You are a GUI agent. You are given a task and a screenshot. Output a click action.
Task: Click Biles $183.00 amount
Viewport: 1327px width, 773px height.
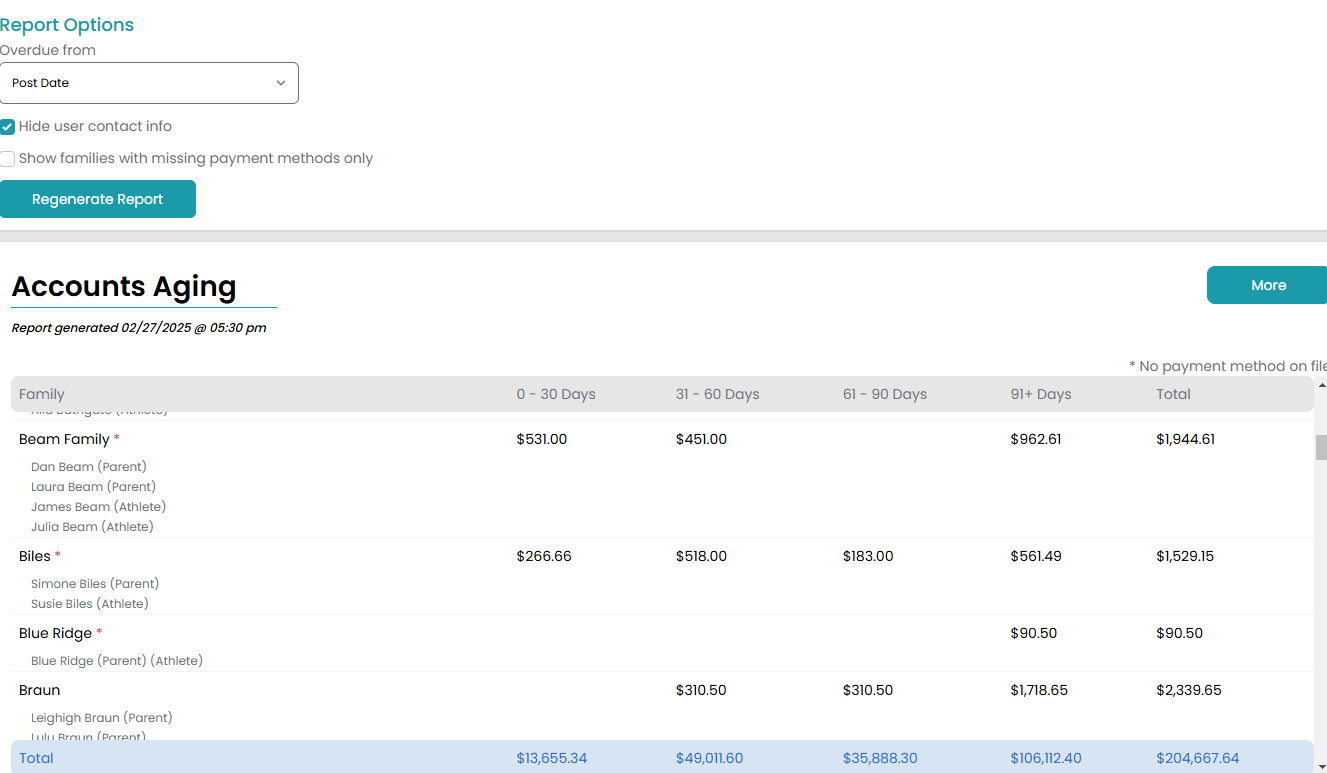868,556
